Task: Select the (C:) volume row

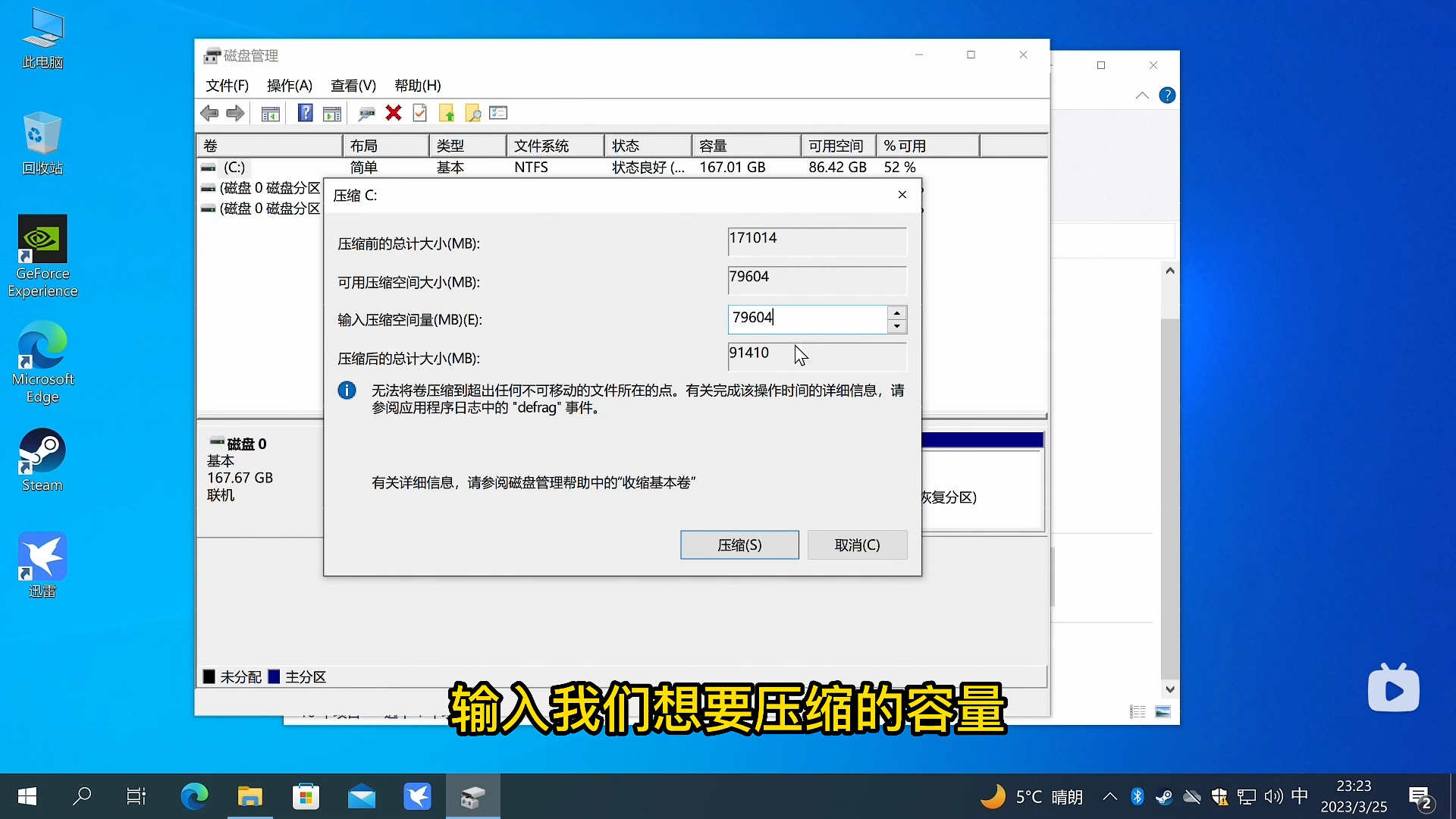Action: (234, 168)
